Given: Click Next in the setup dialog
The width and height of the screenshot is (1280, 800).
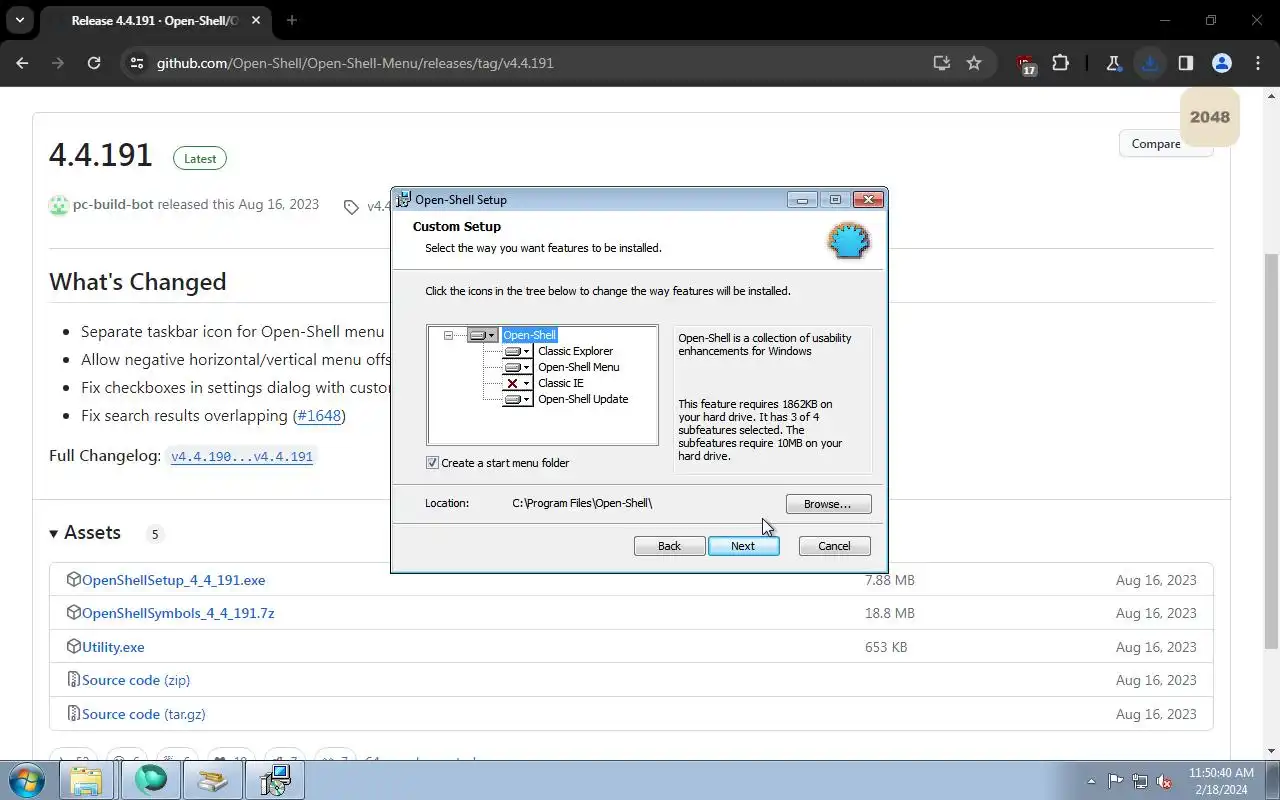Looking at the screenshot, I should (x=743, y=546).
